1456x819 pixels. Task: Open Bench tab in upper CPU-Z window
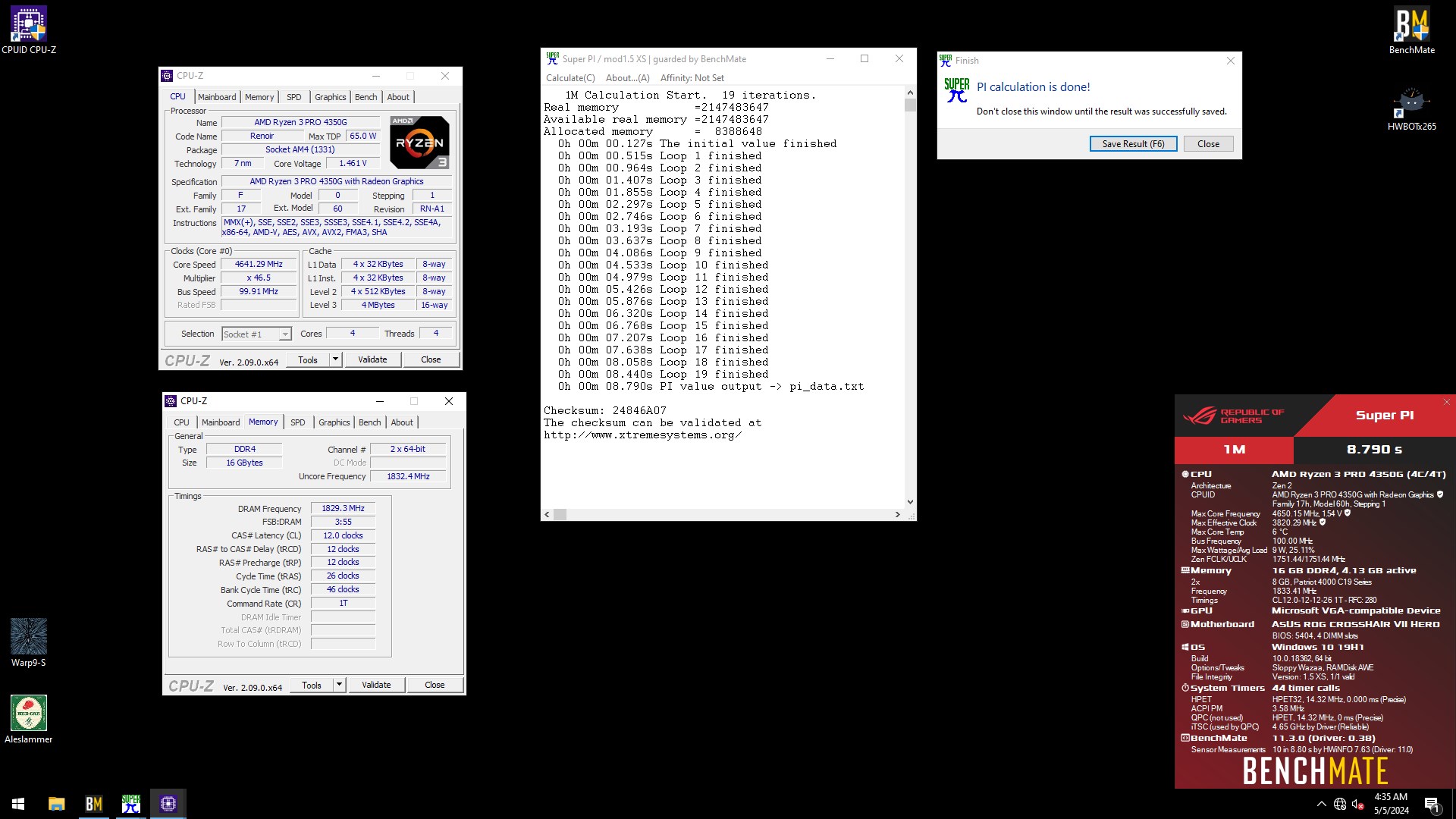pyautogui.click(x=366, y=97)
